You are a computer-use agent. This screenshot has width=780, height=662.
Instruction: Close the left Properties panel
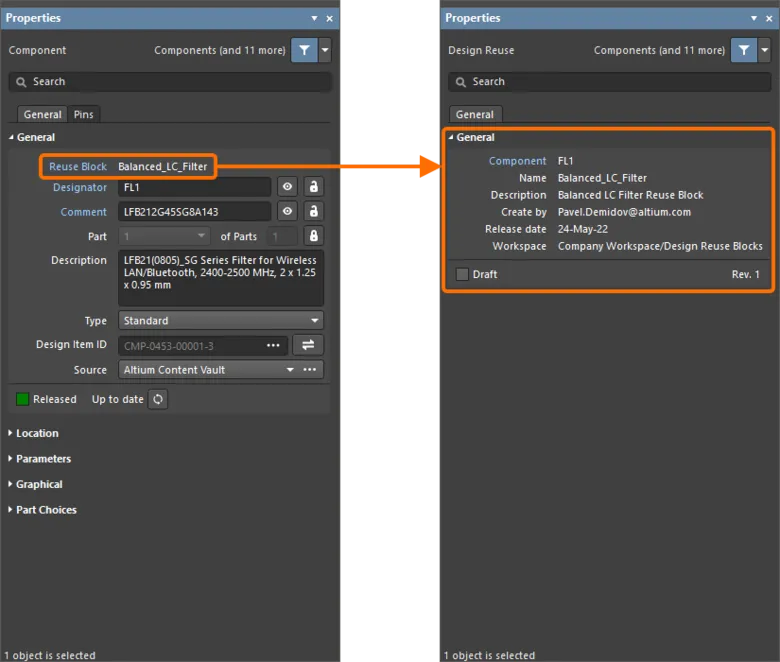coord(329,18)
